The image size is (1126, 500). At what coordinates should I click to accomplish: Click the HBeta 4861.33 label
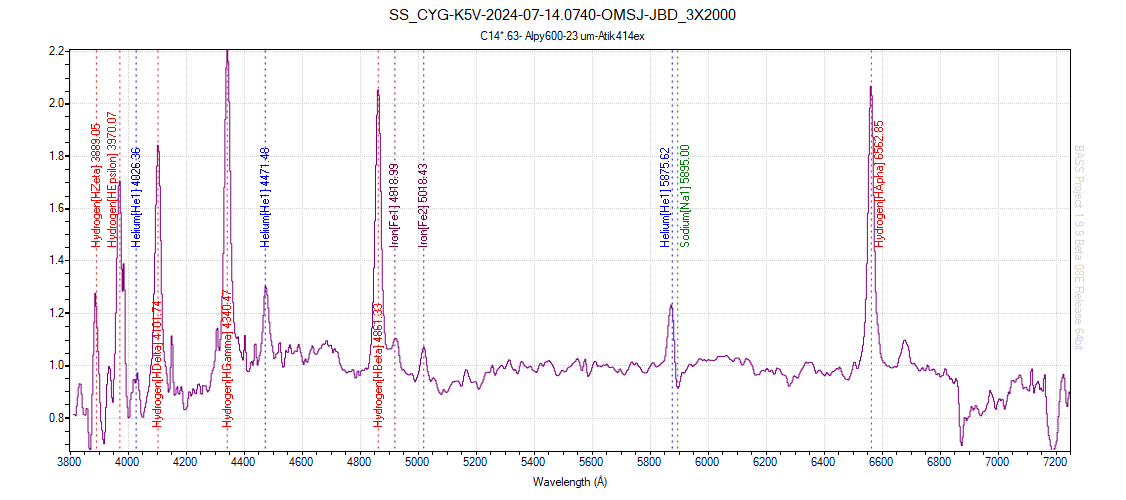[x=378, y=365]
